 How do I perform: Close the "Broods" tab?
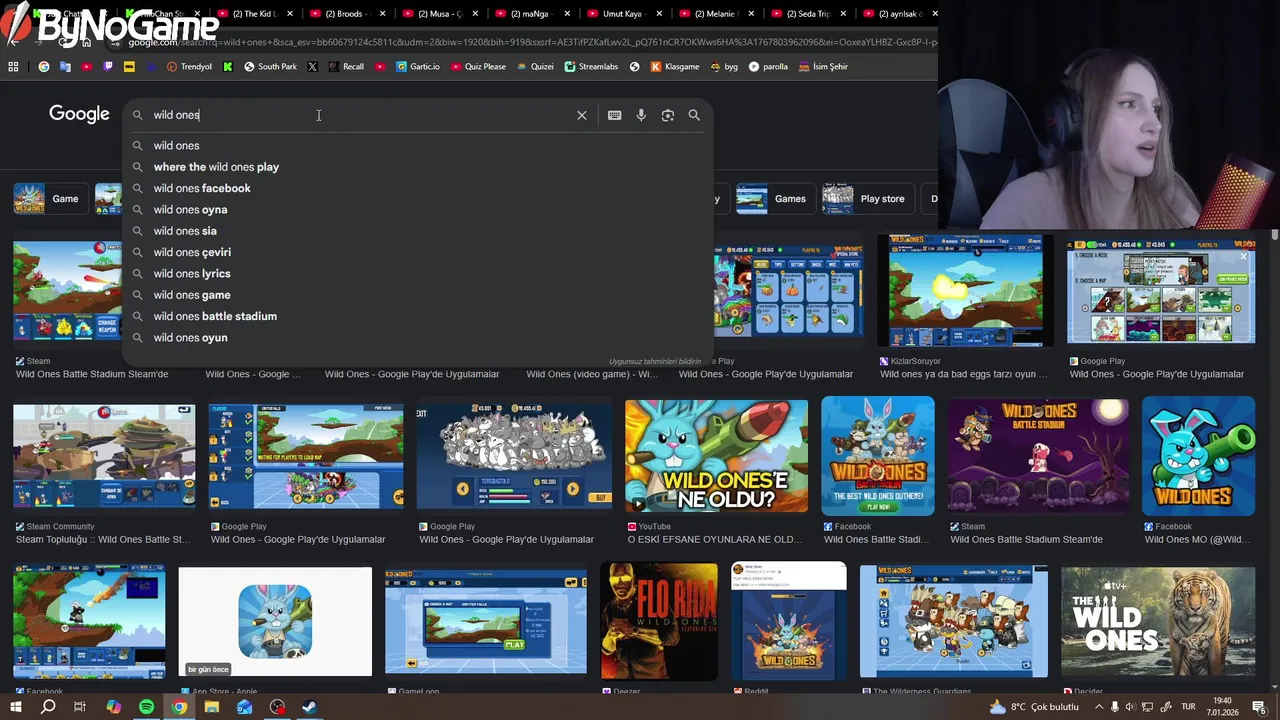(x=382, y=14)
